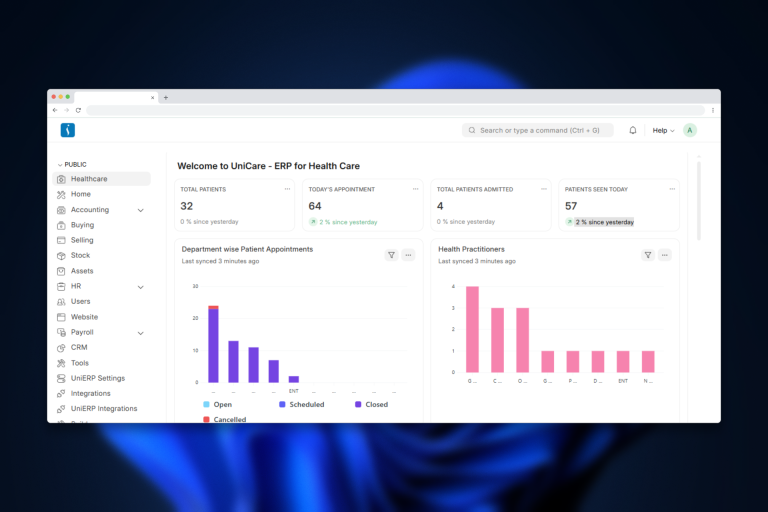Open the Help dropdown menu
768x512 pixels.
click(x=663, y=130)
